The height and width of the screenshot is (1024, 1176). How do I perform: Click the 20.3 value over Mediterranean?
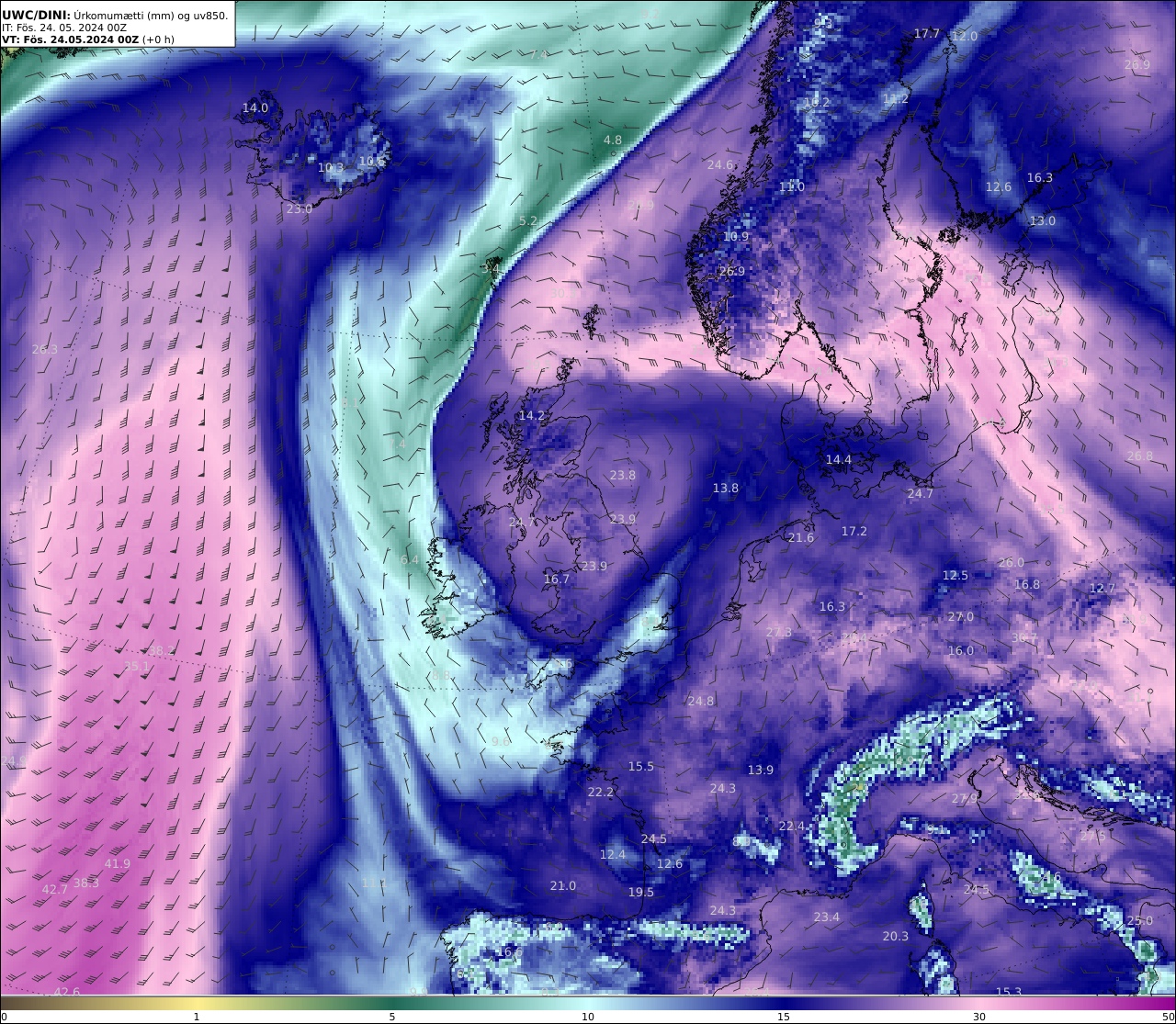[x=895, y=936]
